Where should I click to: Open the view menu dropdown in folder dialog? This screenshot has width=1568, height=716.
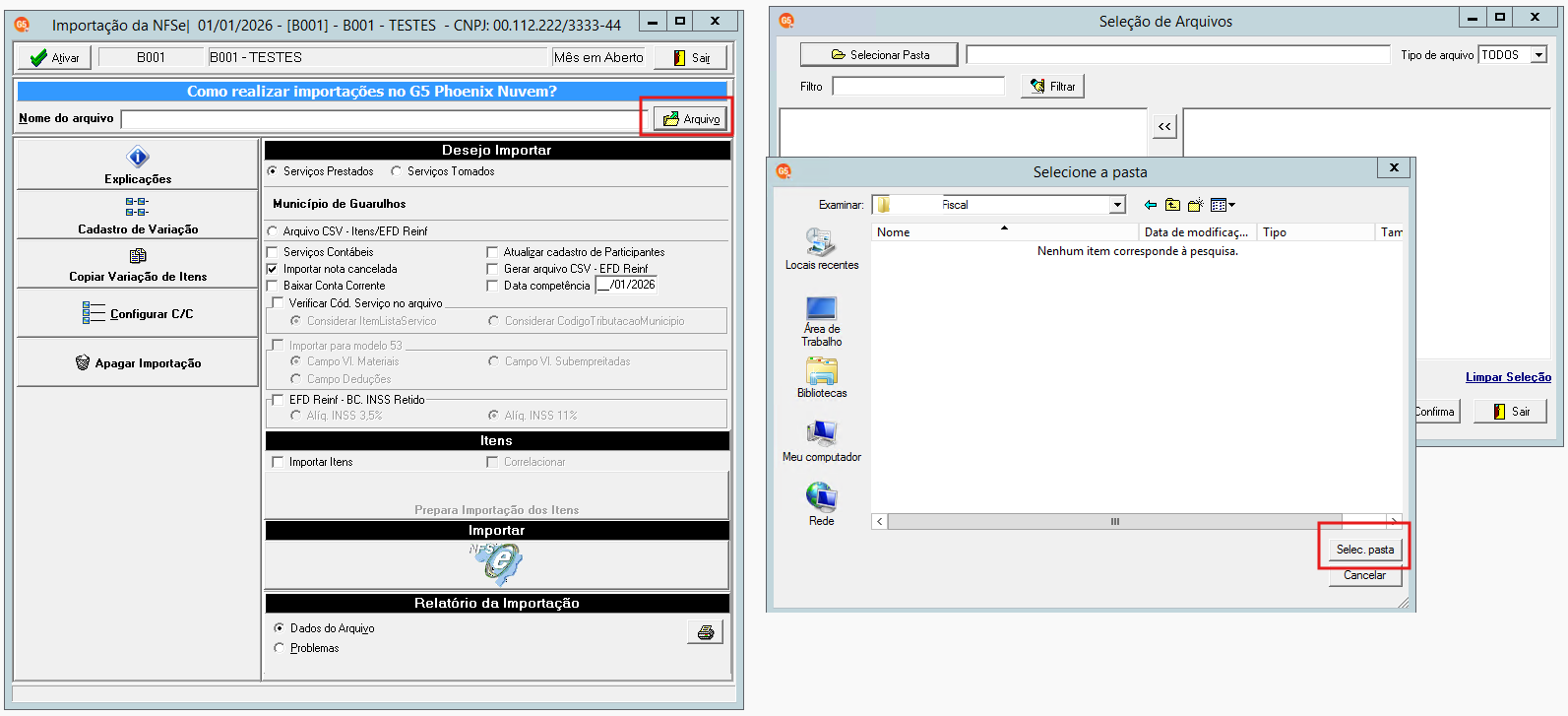point(1223,205)
